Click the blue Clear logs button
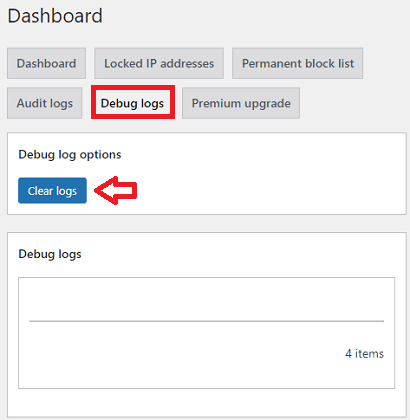410x420 pixels. click(52, 191)
